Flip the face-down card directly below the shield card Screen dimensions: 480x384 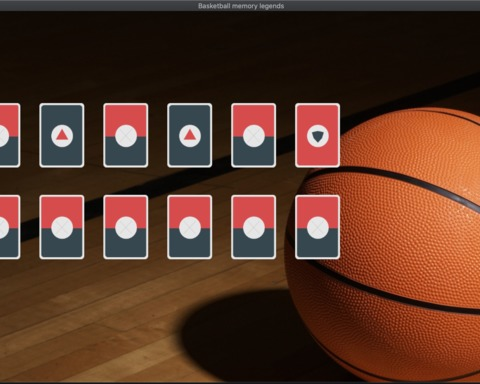coord(317,227)
